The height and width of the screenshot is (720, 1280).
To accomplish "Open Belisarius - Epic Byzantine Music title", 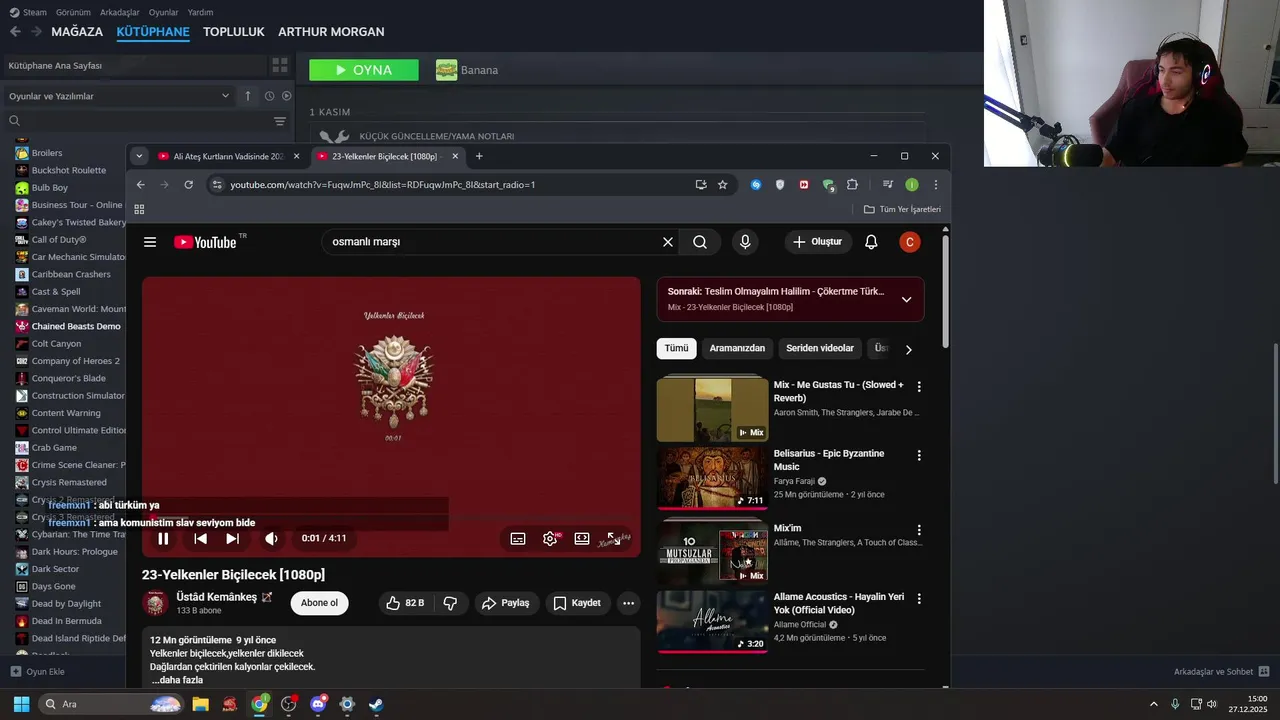I will (x=829, y=460).
